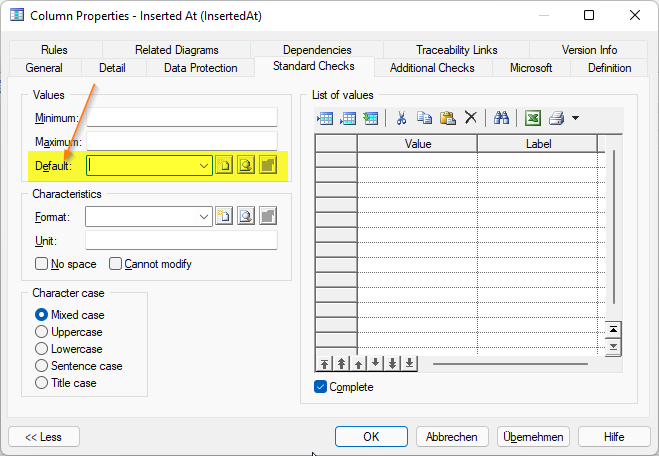Click the << Less button

pos(44,437)
